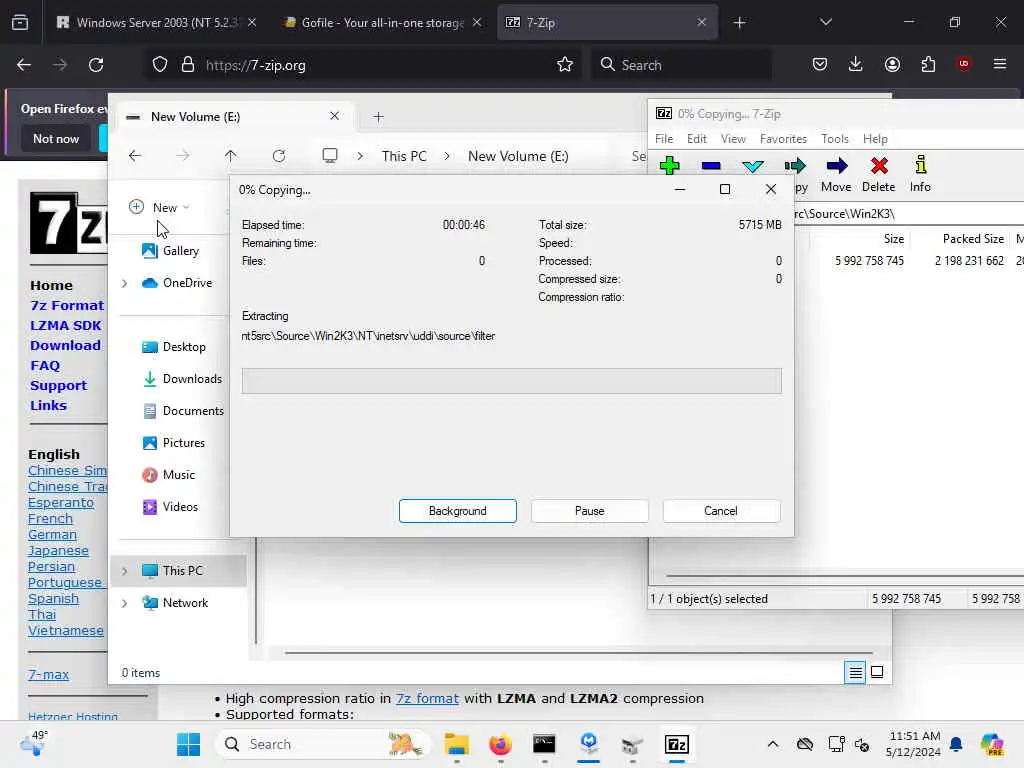
Task: Click horizontal scrollbar in 7-Zip window
Action: pos(845,576)
